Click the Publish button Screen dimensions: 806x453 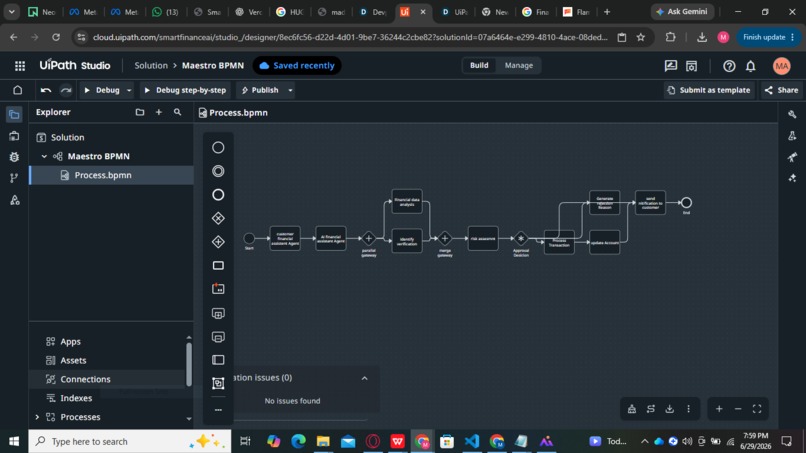coord(260,90)
